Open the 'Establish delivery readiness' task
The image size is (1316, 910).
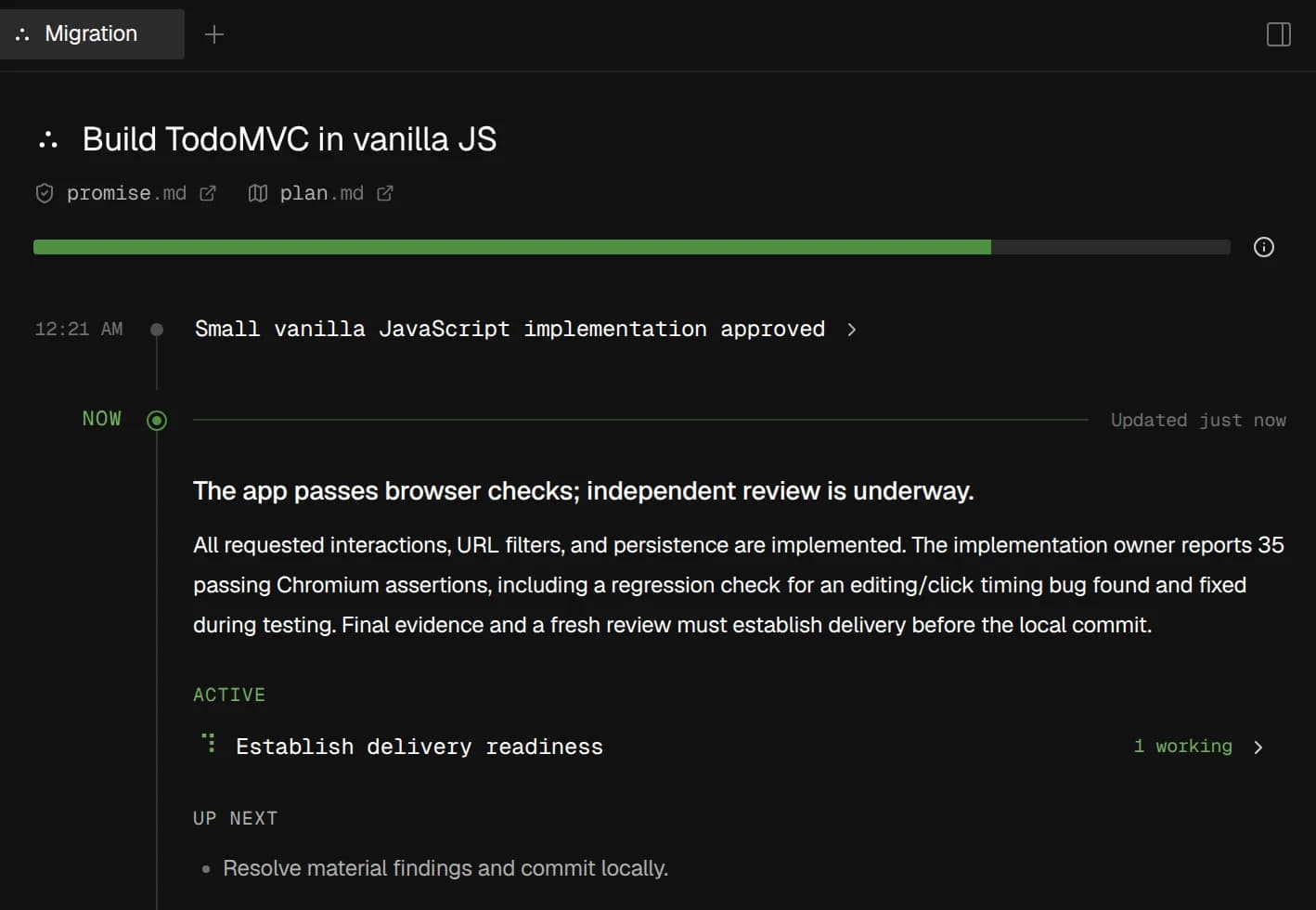[x=419, y=747]
